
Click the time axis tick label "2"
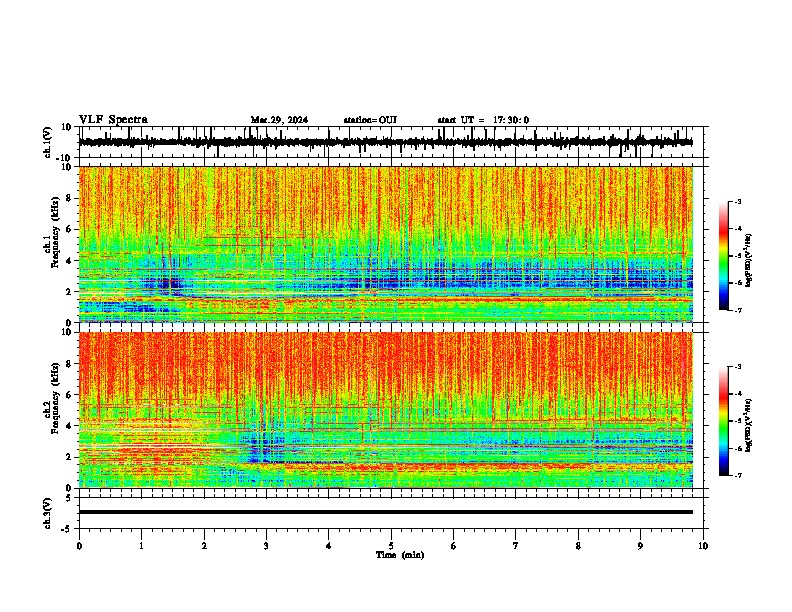pos(204,546)
